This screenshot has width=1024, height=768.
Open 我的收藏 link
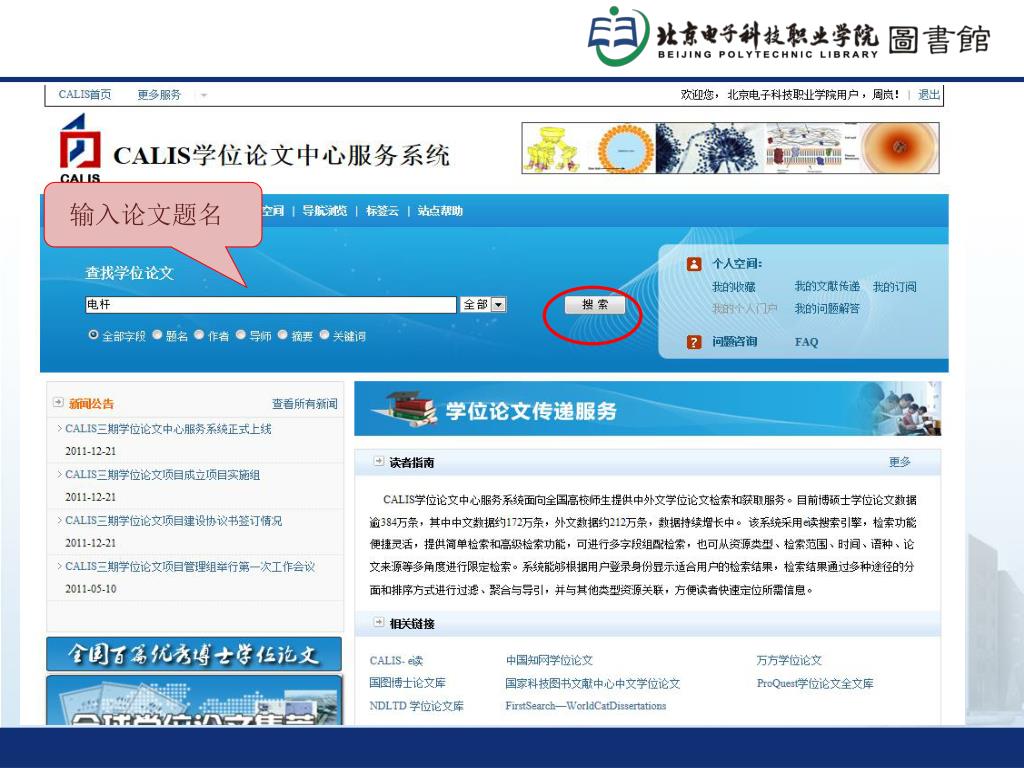733,287
